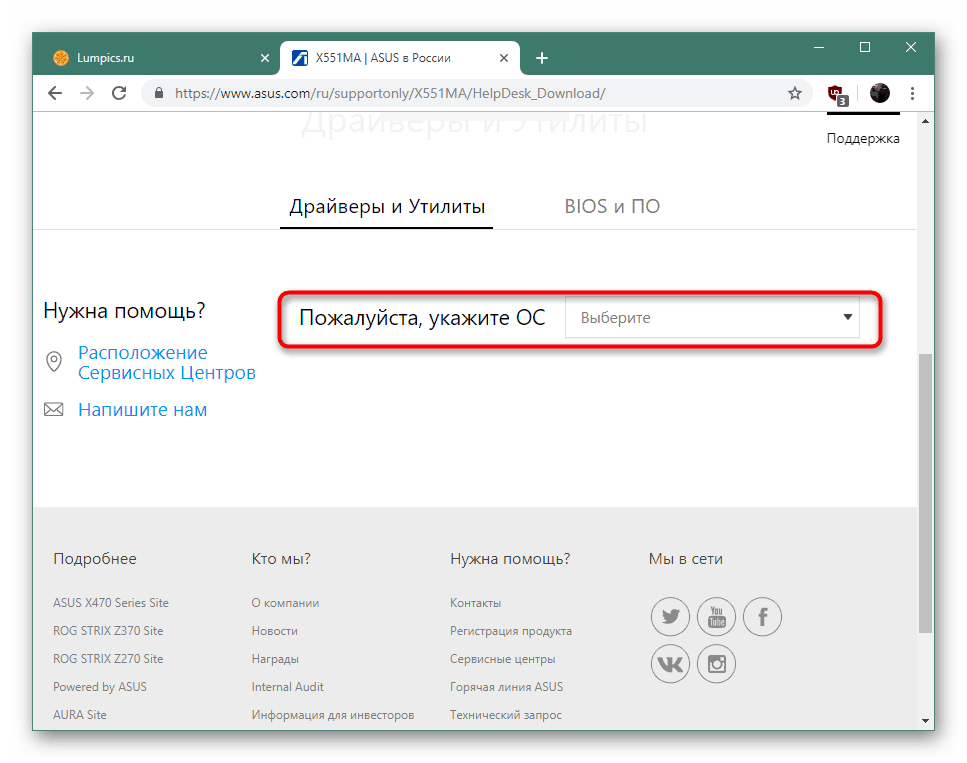Click the uBlock Origin extension icon
The width and height of the screenshot is (967, 763).
836,93
